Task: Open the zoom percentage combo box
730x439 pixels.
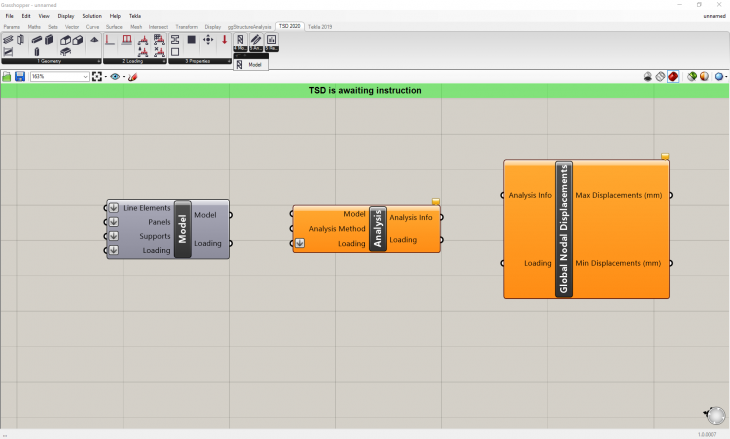Action: pyautogui.click(x=60, y=76)
